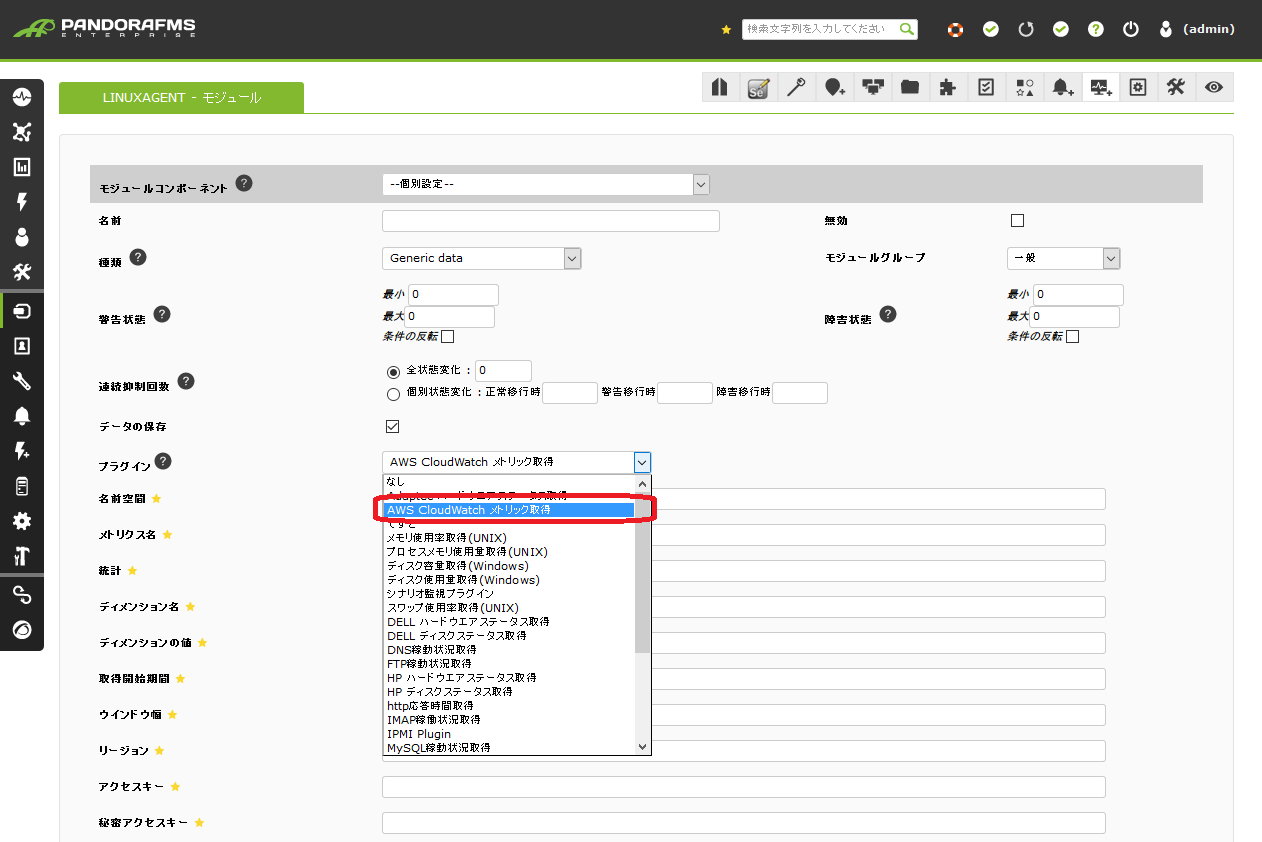
Task: Open the alerts bell icon in left sidebar
Action: point(21,416)
